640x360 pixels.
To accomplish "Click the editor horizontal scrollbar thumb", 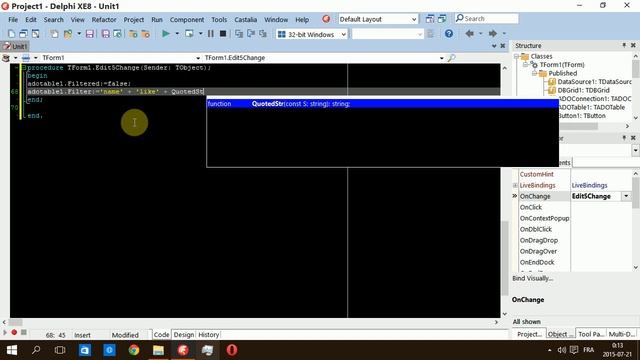I will point(16,322).
